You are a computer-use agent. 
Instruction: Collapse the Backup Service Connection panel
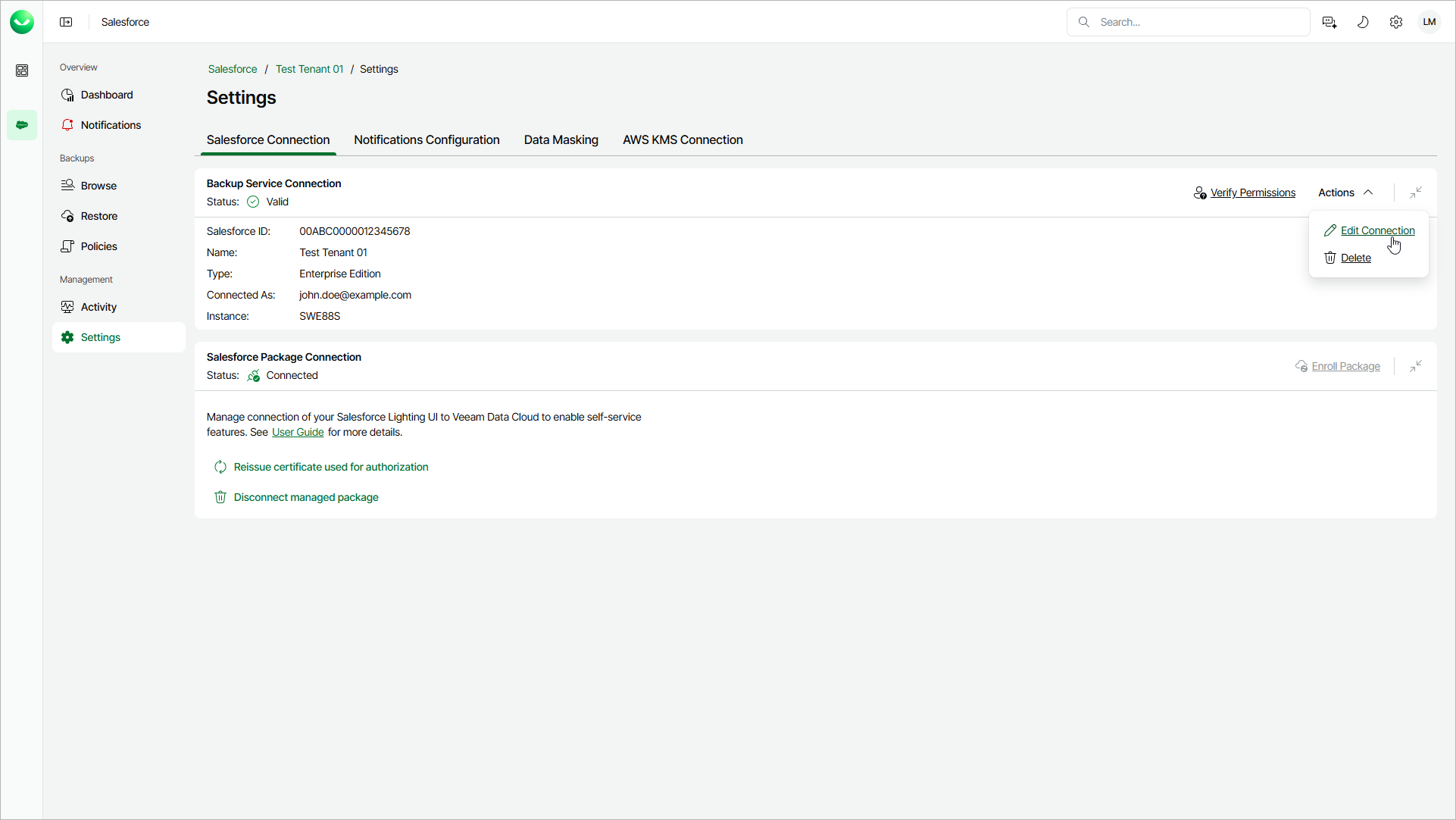tap(1416, 192)
